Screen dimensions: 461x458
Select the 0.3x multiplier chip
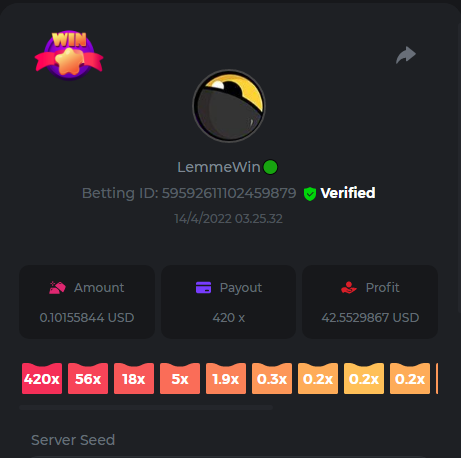[x=272, y=379]
